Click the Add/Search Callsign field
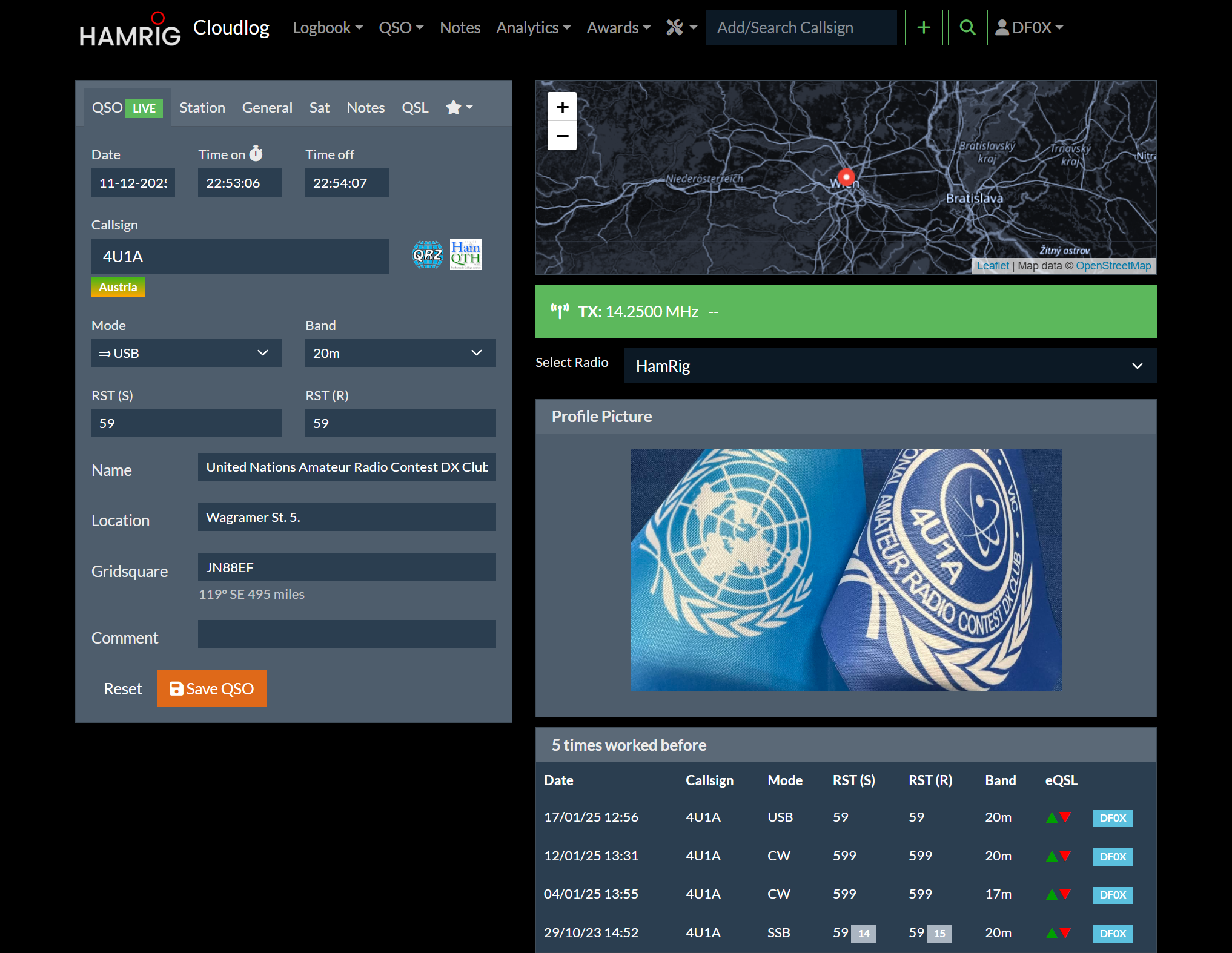This screenshot has height=953, width=1232. (x=801, y=28)
